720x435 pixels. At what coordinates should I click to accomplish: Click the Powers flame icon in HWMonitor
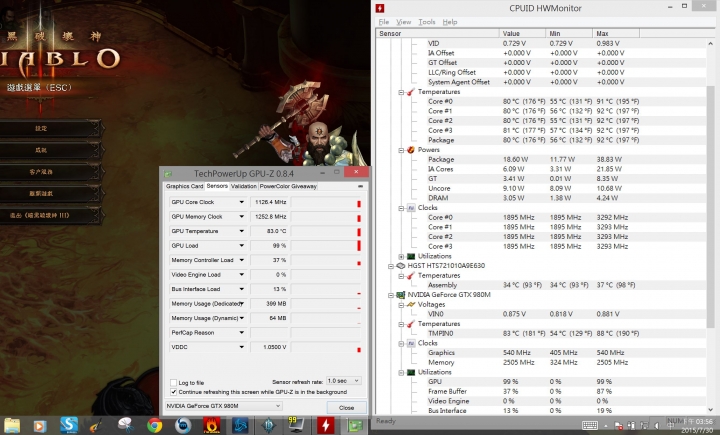pos(411,150)
